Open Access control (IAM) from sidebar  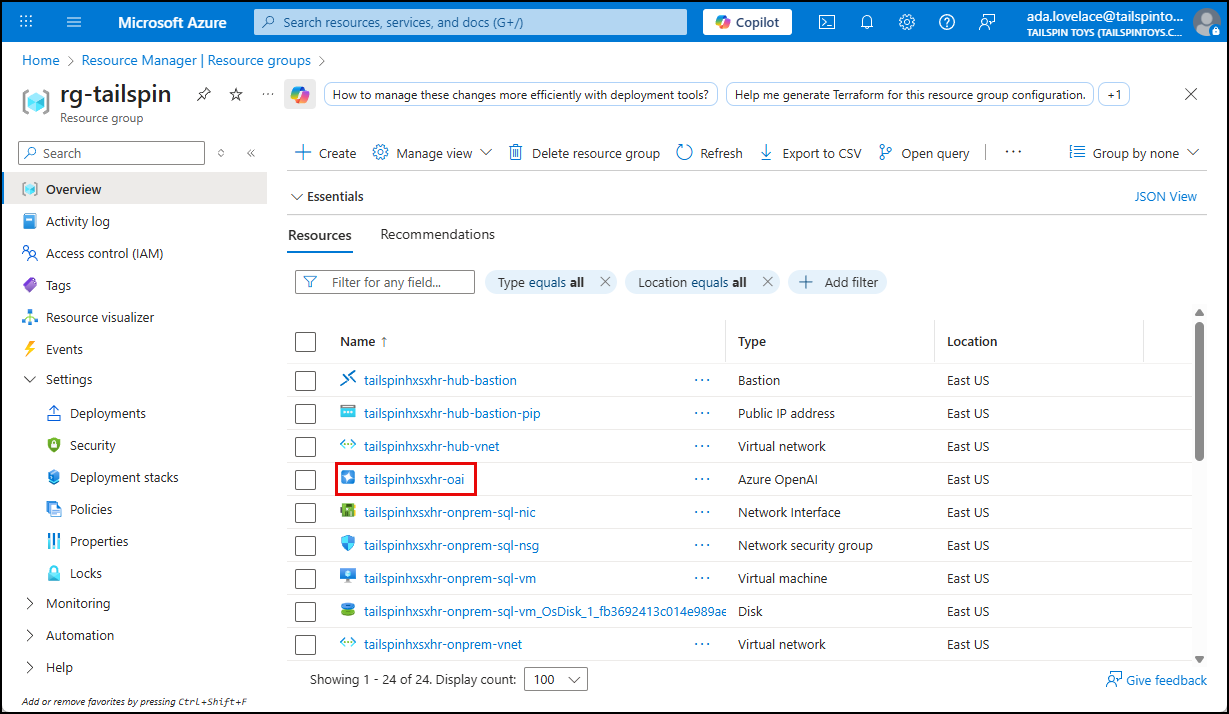pos(102,253)
